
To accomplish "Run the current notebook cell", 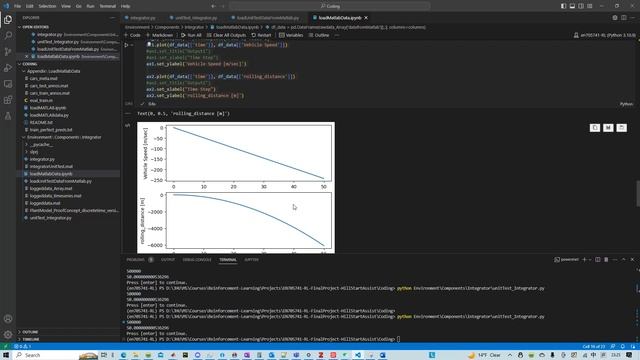I will pyautogui.click(x=127, y=45).
